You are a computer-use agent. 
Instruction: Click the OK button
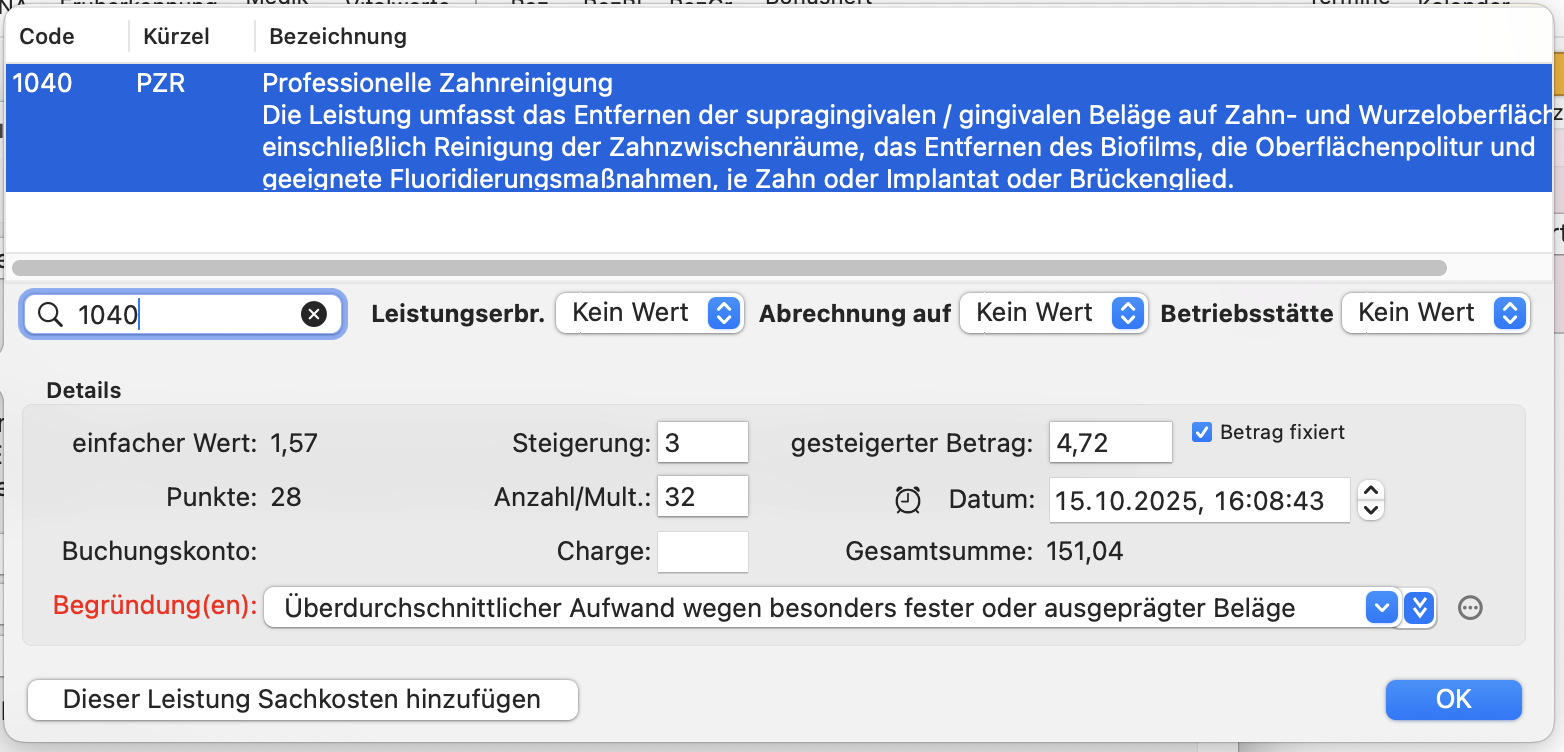pyautogui.click(x=1453, y=699)
